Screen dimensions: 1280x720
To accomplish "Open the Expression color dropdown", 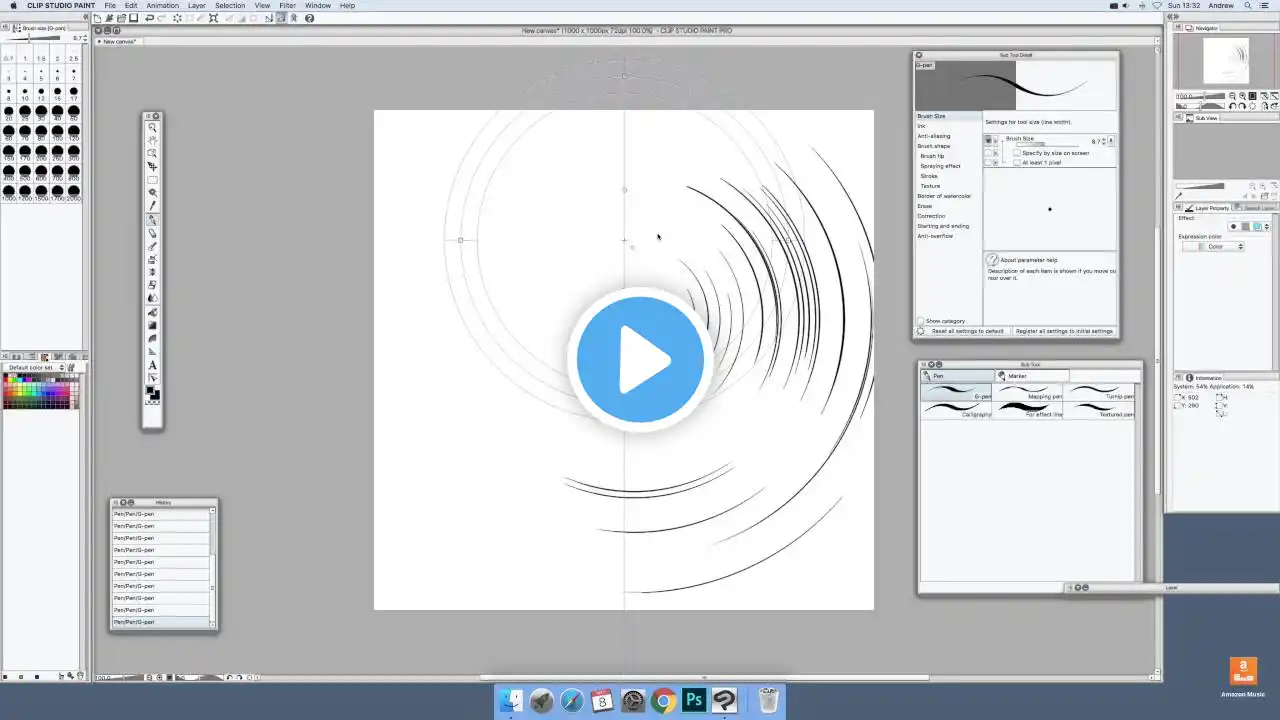I will (1215, 246).
